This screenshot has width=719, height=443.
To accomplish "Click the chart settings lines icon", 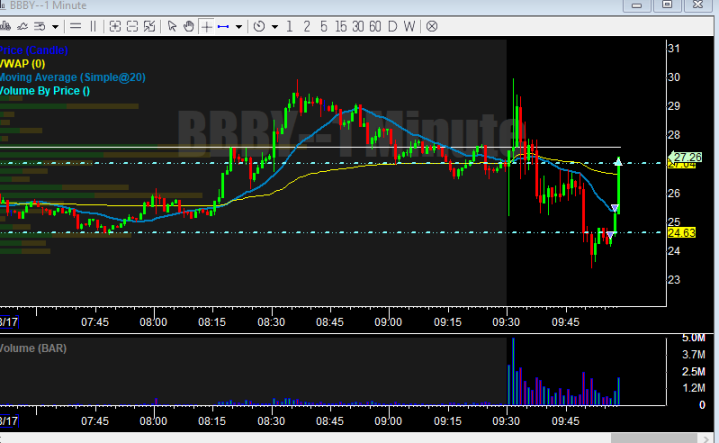I will (x=40, y=27).
